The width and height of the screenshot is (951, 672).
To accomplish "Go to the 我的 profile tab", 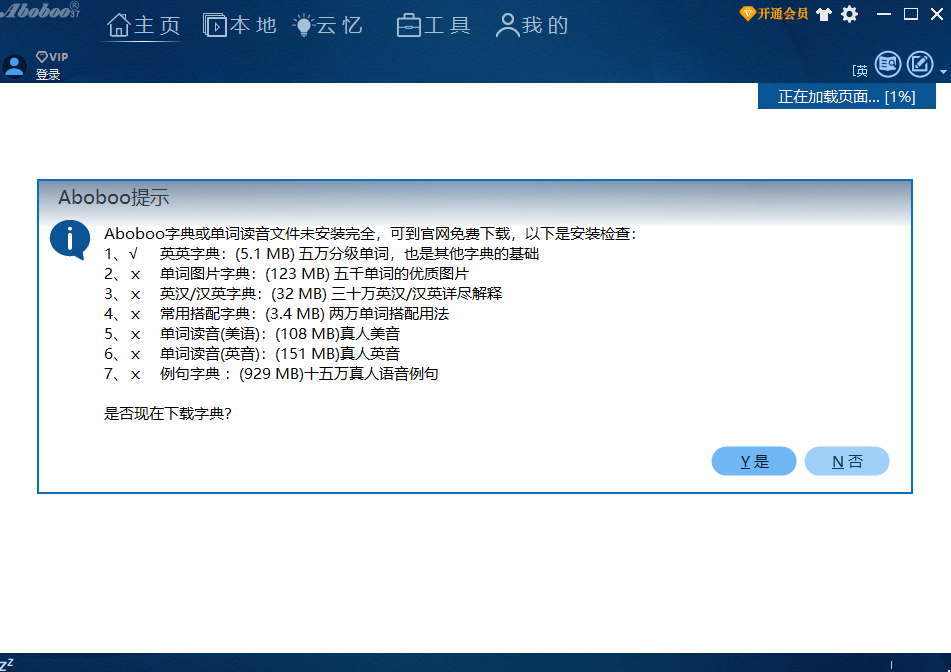I will pos(532,25).
